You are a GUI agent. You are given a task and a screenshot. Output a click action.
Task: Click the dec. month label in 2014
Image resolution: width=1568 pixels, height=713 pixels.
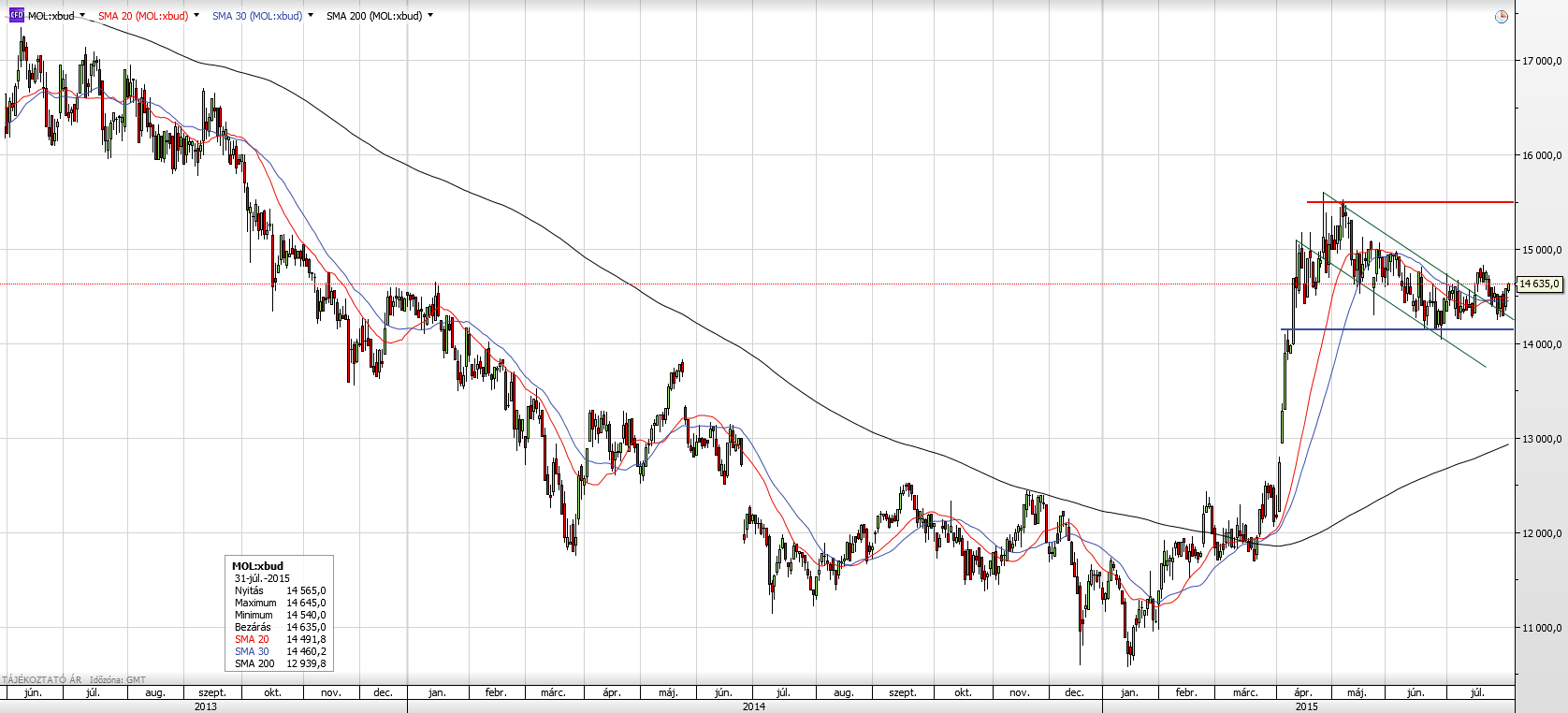(1074, 692)
